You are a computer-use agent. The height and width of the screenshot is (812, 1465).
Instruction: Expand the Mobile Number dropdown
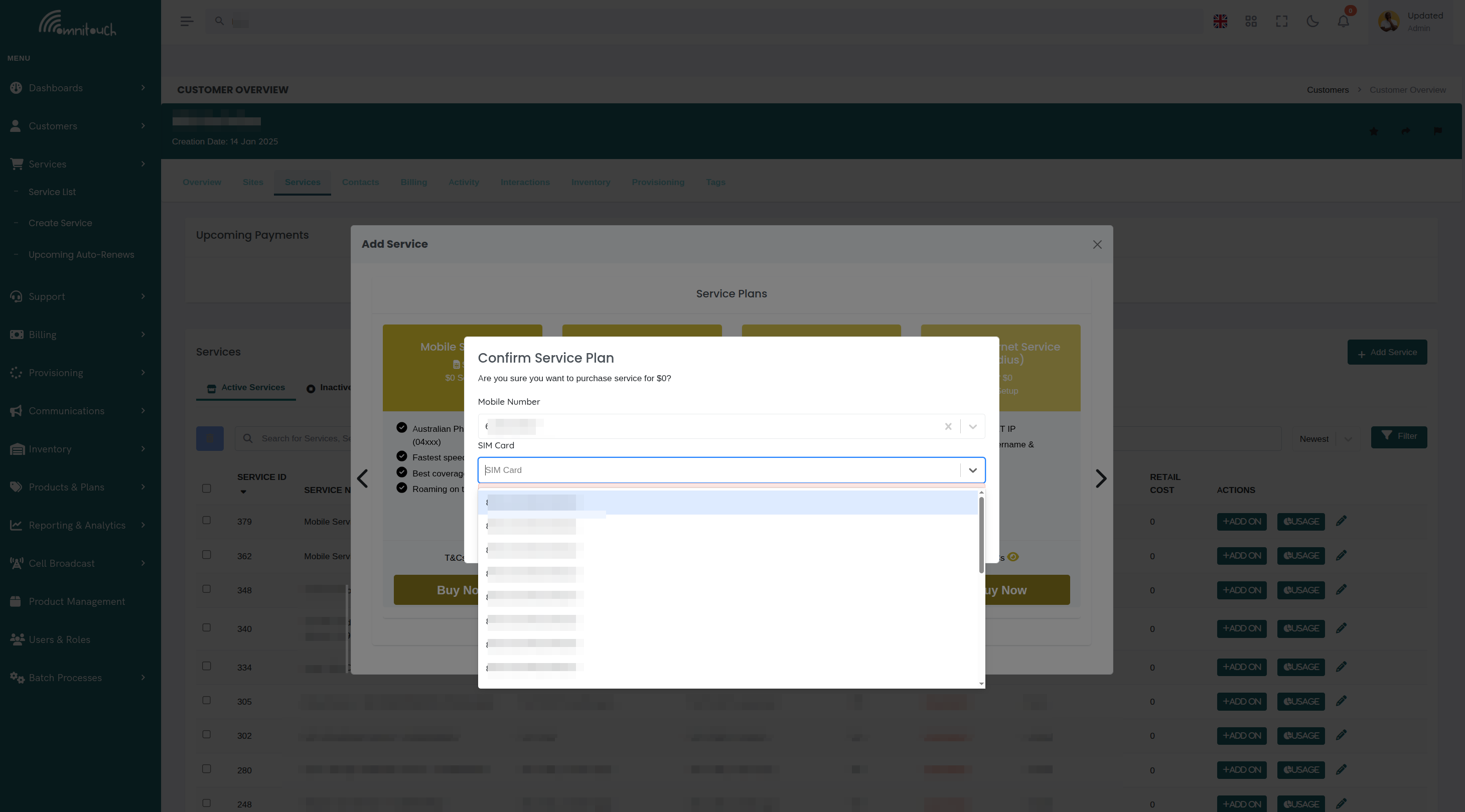(x=972, y=426)
